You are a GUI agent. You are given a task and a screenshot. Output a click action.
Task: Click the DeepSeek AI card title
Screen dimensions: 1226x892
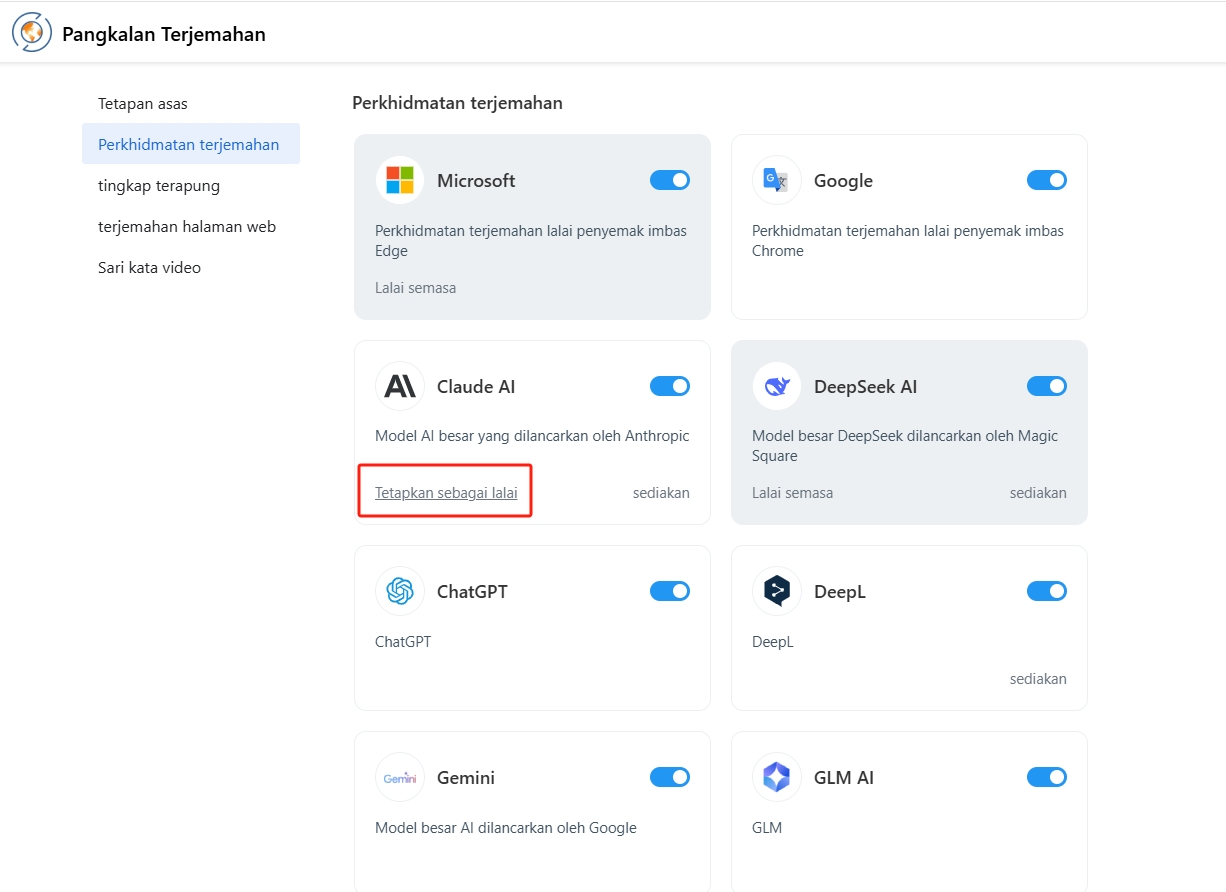[865, 386]
